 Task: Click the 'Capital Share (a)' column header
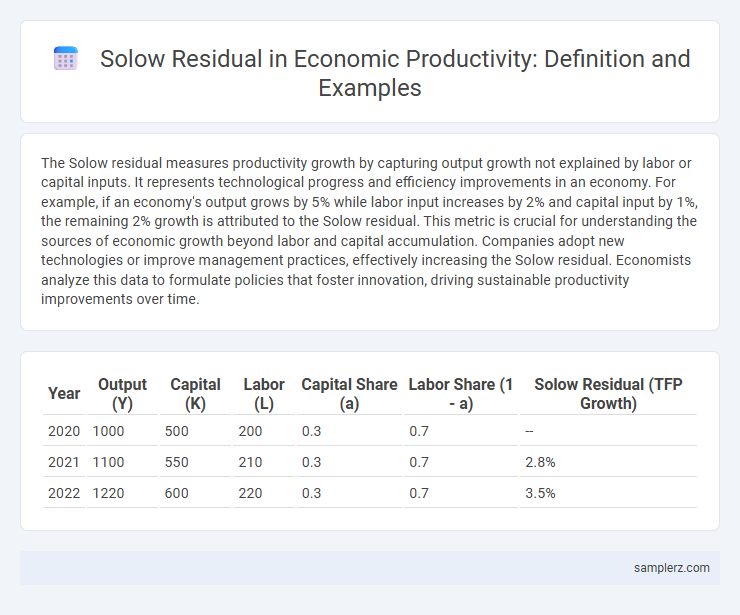tap(349, 394)
